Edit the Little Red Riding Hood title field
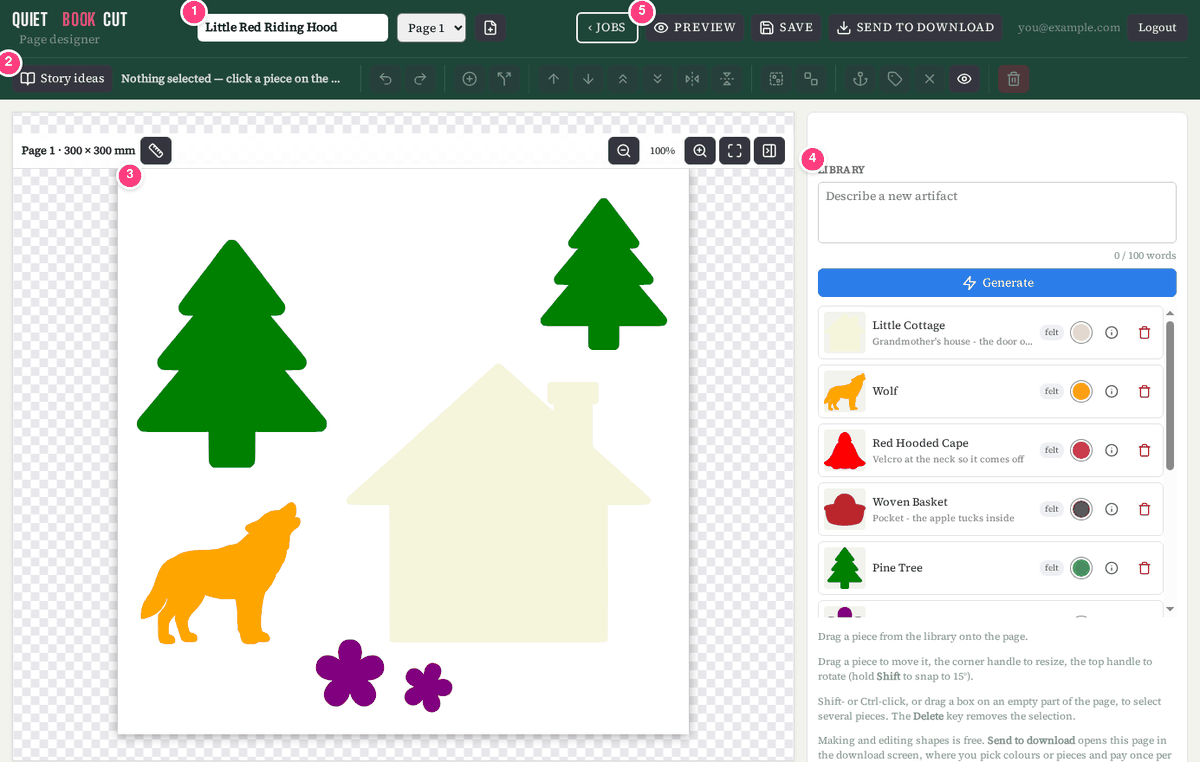 (293, 28)
